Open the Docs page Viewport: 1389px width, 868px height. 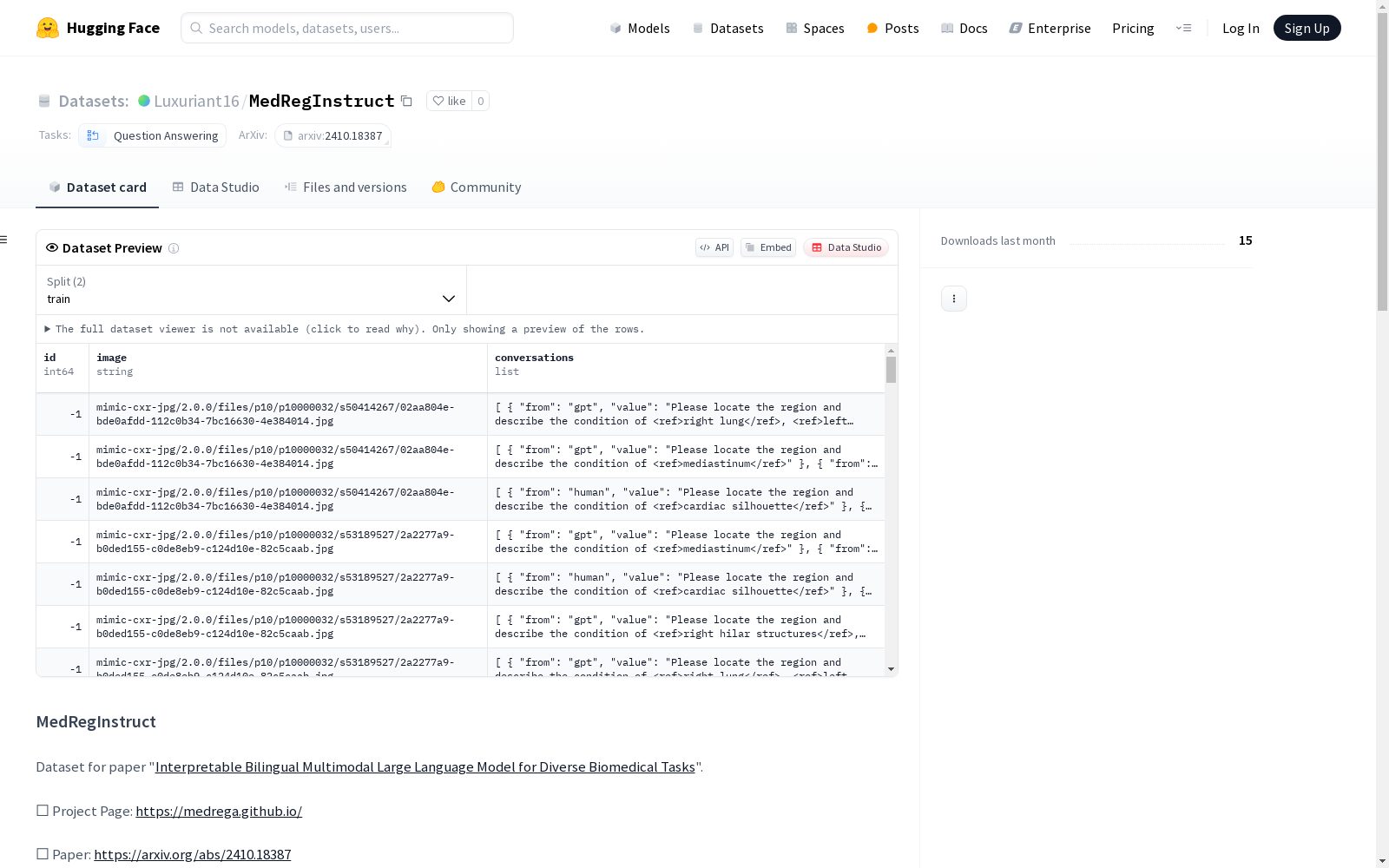pos(964,28)
